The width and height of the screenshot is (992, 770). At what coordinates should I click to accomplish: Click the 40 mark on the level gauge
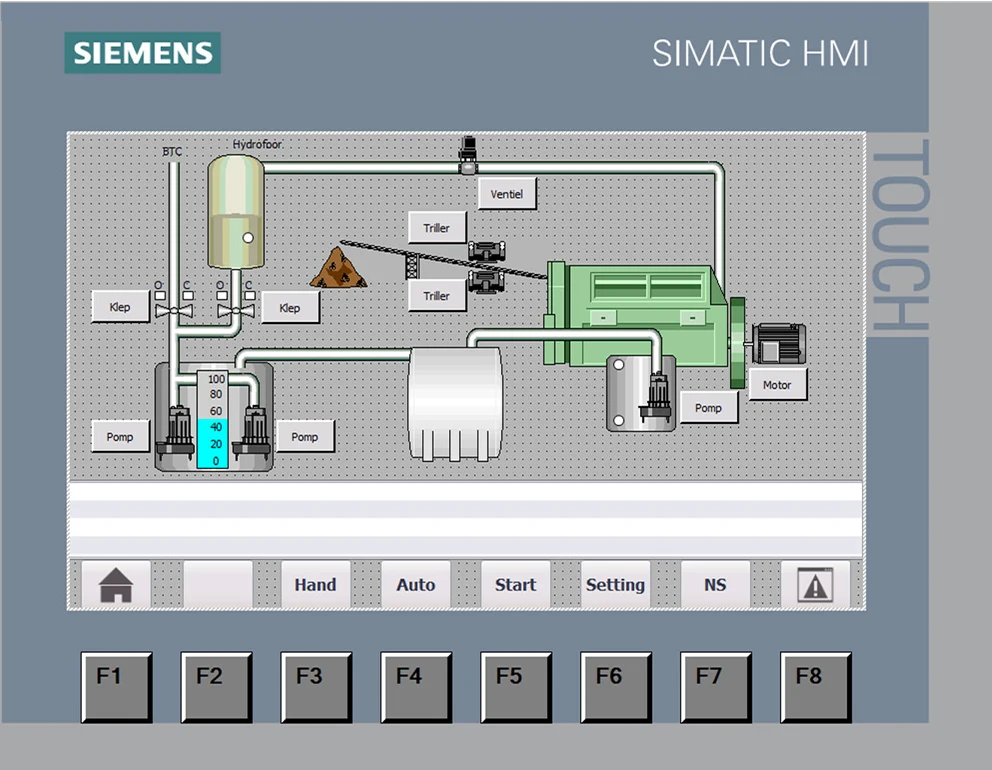point(216,427)
